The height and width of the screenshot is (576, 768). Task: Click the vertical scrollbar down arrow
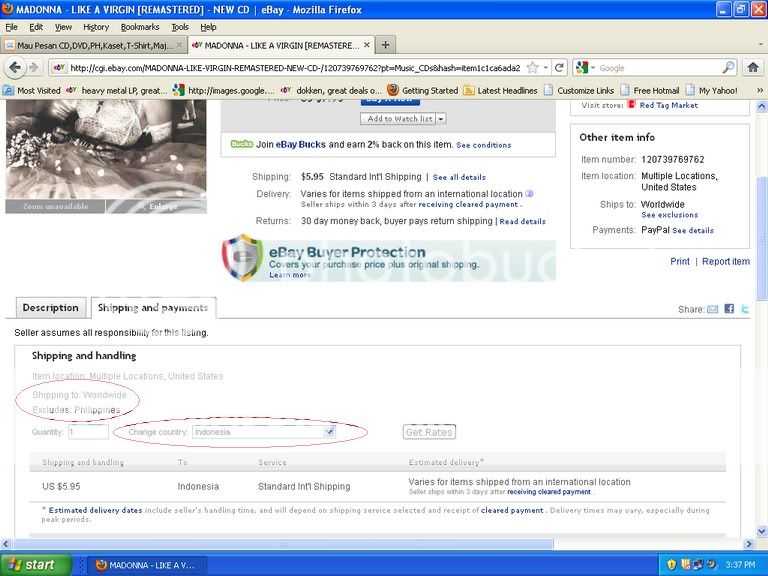tap(762, 531)
